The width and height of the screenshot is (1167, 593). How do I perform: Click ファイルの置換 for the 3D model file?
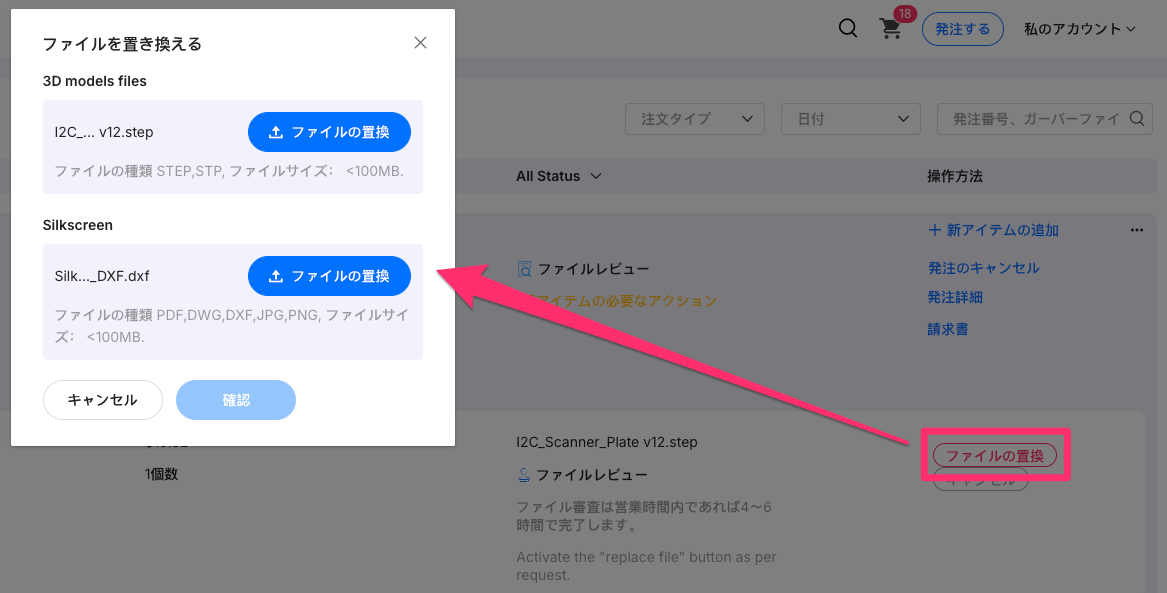(329, 132)
